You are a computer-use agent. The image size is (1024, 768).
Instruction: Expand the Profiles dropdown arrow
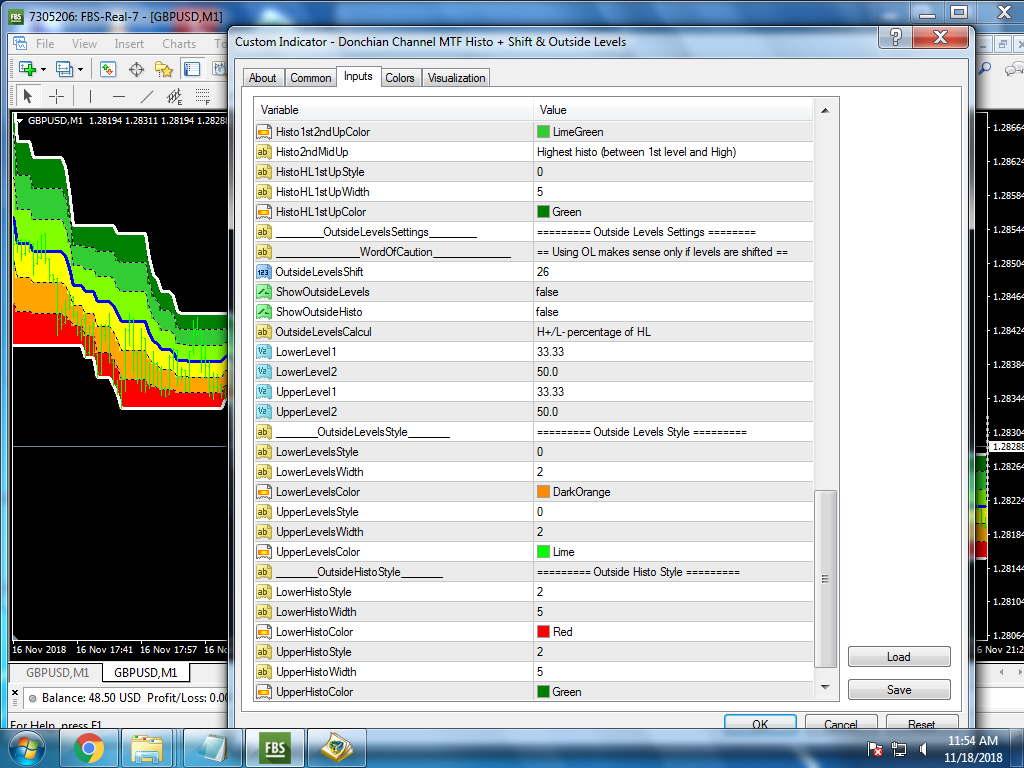81,69
